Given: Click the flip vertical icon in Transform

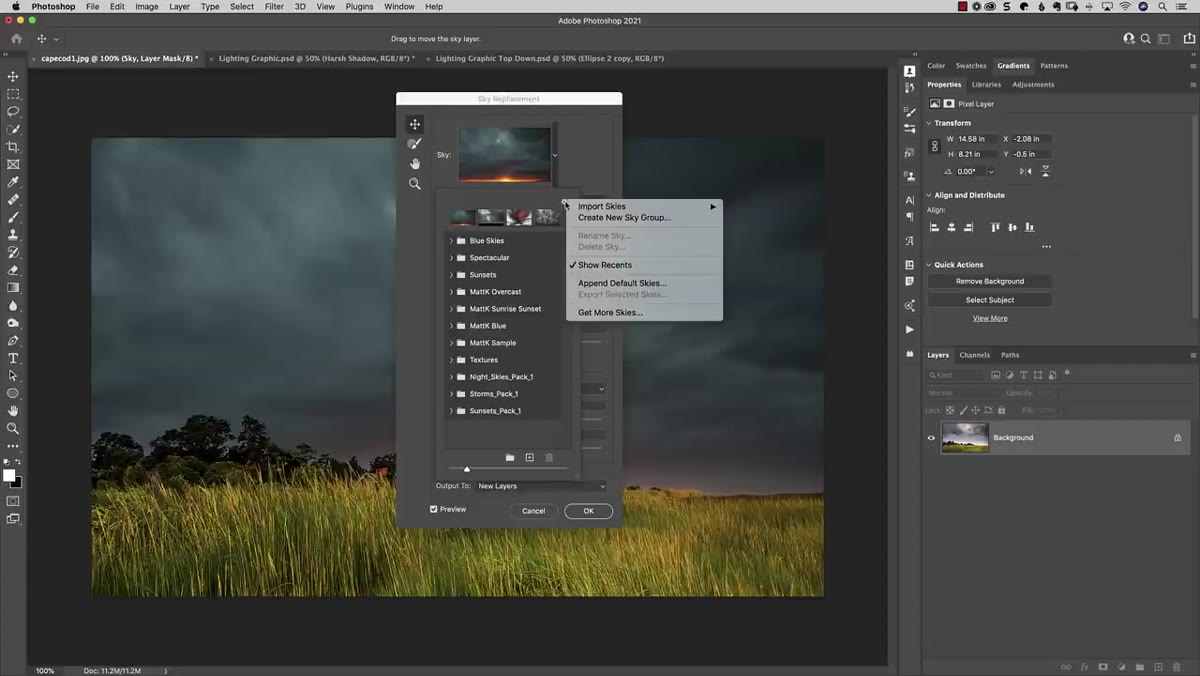Looking at the screenshot, I should click(1046, 171).
